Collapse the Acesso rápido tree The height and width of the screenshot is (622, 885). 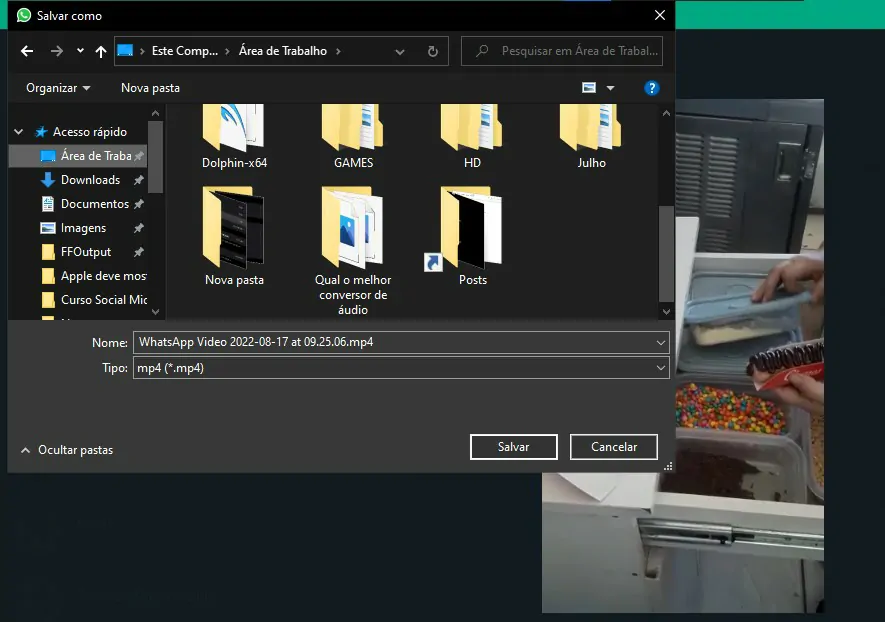pos(19,132)
